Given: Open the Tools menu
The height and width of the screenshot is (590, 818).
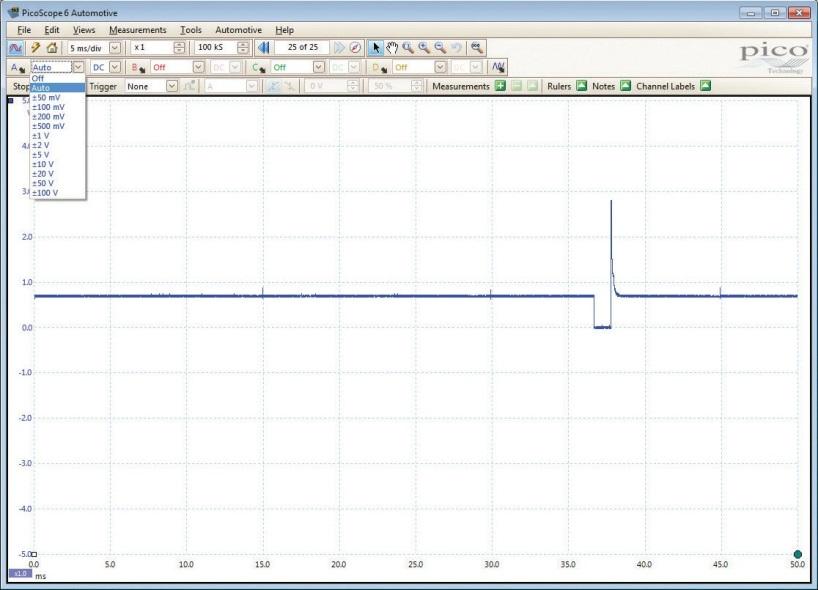Looking at the screenshot, I should [x=191, y=30].
